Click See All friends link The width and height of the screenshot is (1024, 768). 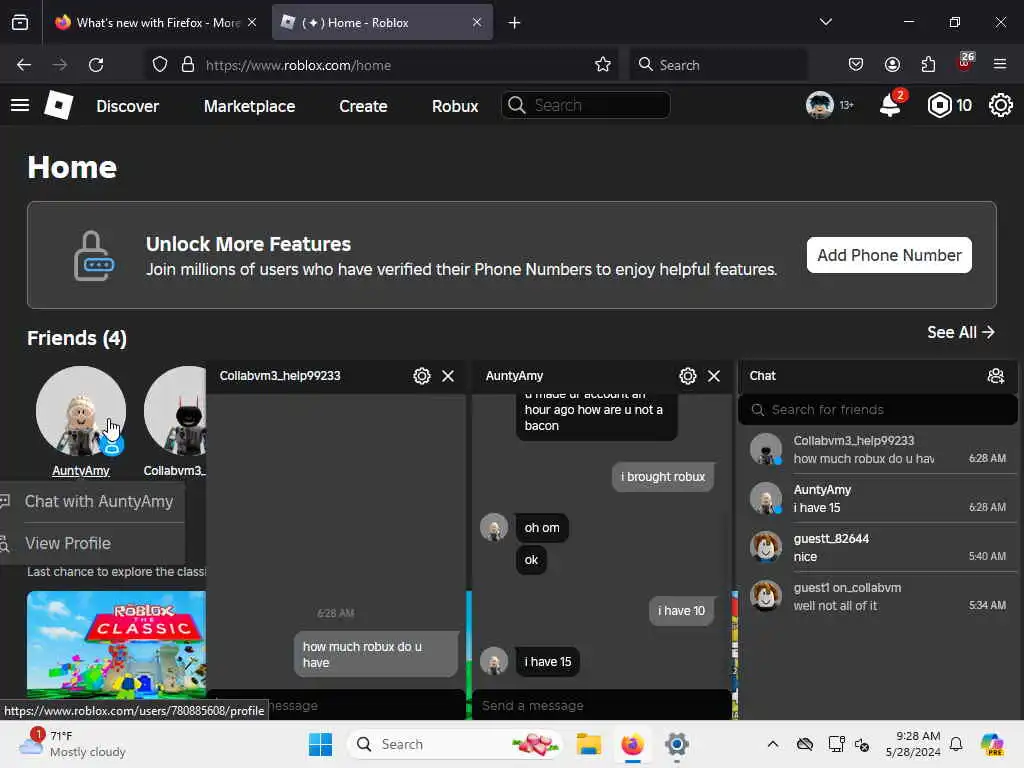pos(961,332)
